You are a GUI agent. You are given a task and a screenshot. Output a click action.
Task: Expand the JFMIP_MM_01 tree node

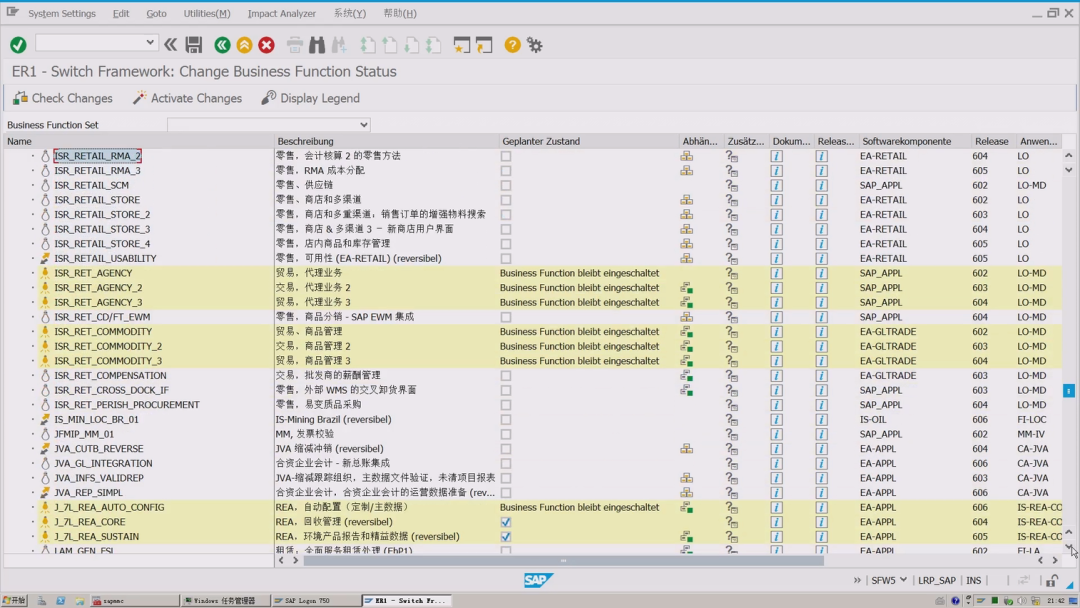[32, 434]
